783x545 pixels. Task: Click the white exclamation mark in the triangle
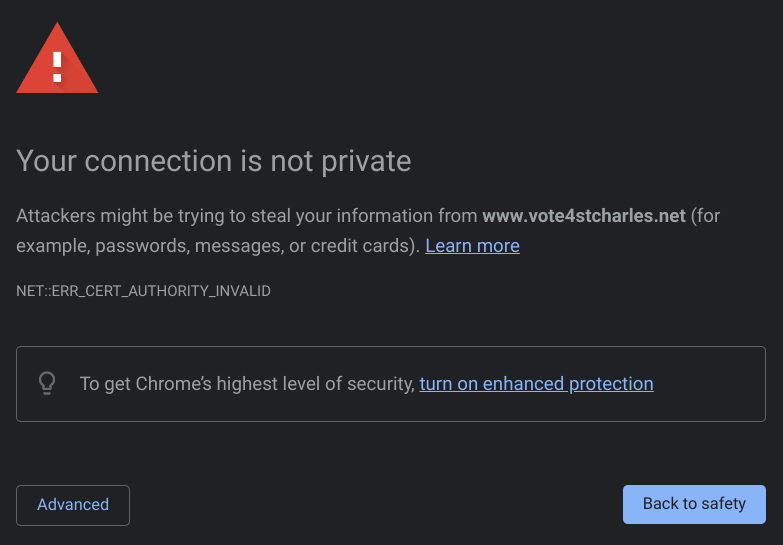tap(57, 66)
